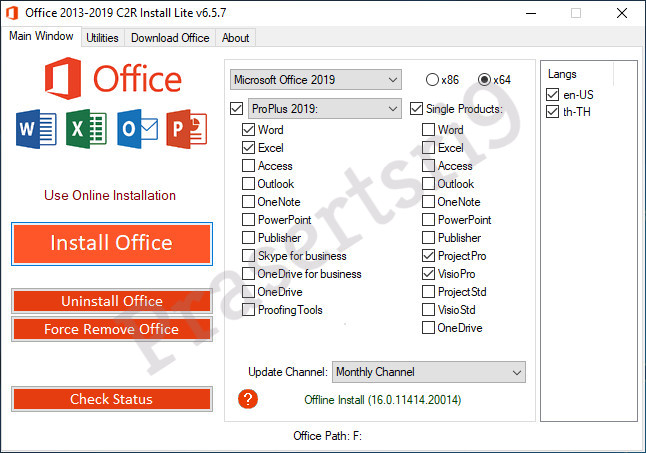Screen dimensions: 646x453
Task: Click the Excel application icon
Action: pos(86,129)
